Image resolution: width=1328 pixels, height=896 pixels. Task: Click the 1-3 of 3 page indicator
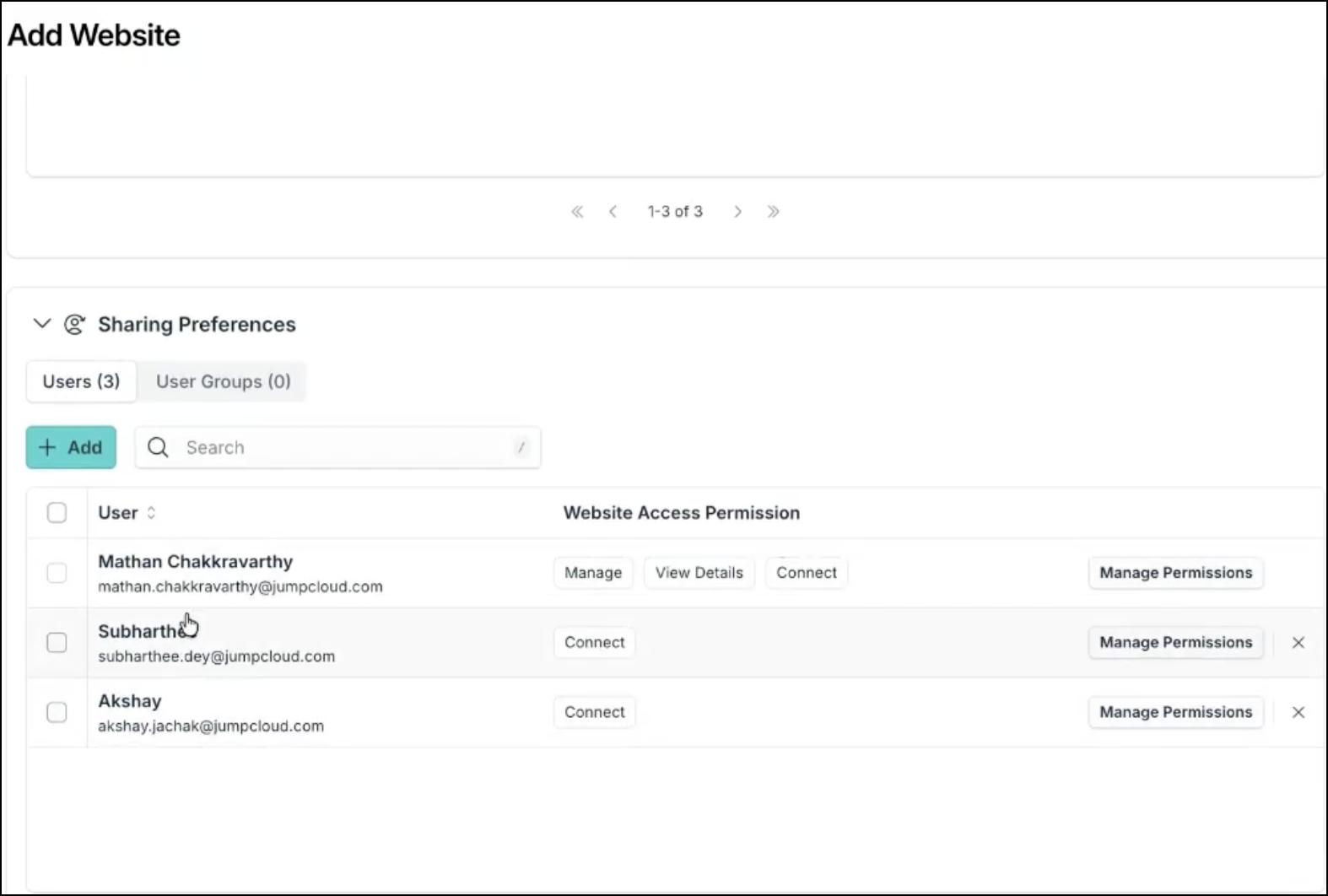point(675,212)
